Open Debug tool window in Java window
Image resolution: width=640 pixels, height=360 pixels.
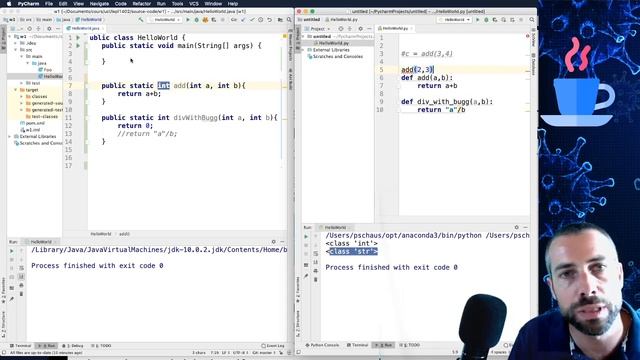(x=73, y=346)
